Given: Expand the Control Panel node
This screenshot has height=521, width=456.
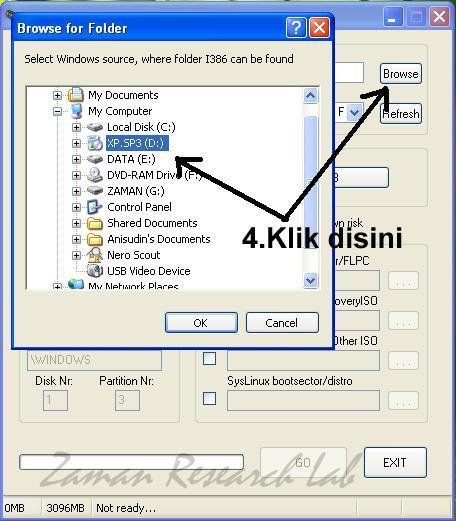Looking at the screenshot, I should click(x=76, y=207).
